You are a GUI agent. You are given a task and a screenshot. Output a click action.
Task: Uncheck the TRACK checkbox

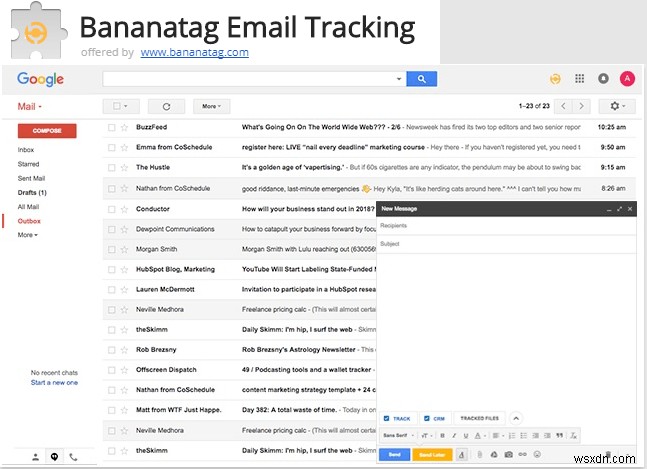(x=386, y=418)
